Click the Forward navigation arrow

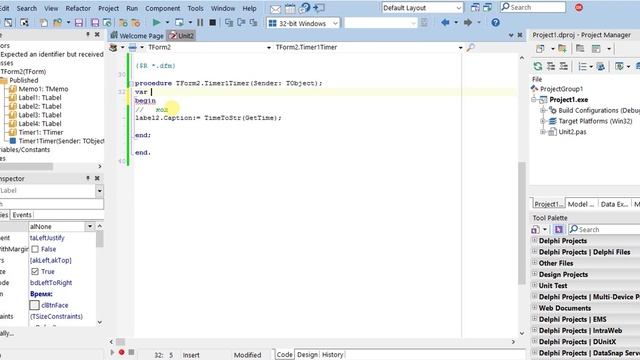point(468,23)
